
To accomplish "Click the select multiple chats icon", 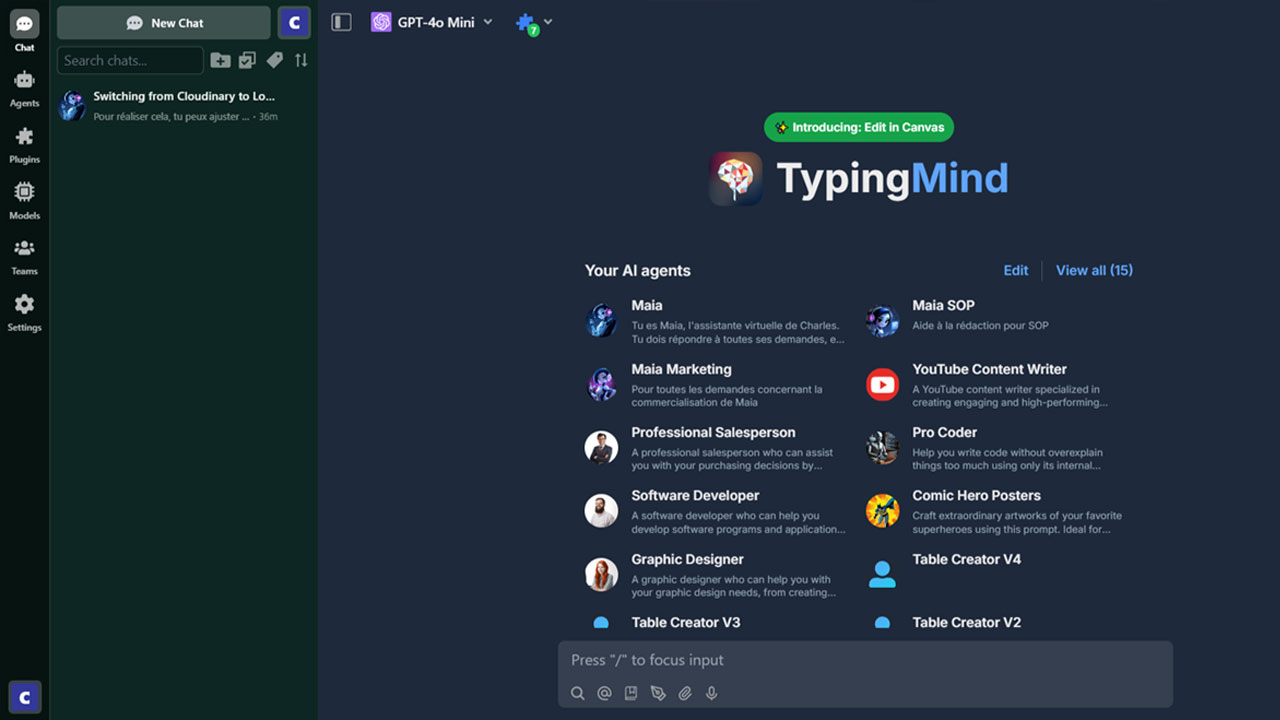I will click(247, 60).
